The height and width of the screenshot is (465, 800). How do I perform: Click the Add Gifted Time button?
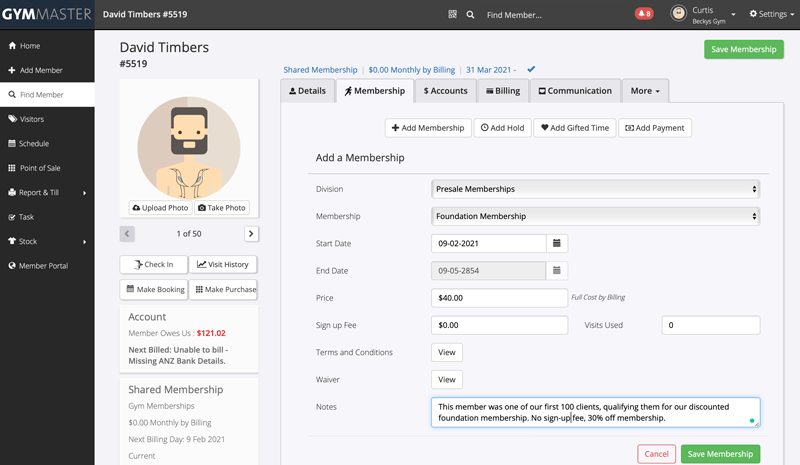573,128
